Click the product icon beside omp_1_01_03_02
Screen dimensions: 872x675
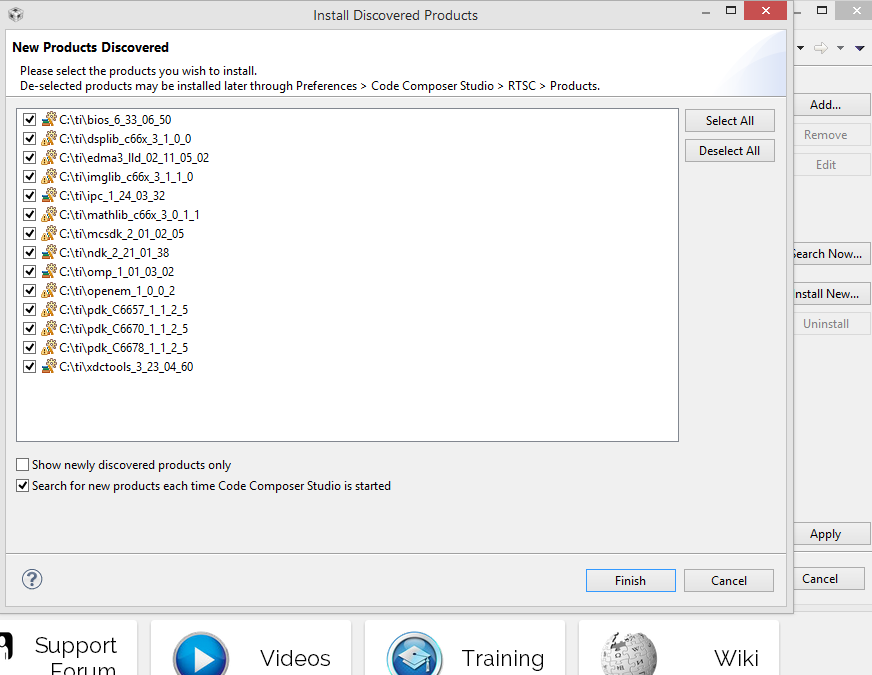coord(49,271)
